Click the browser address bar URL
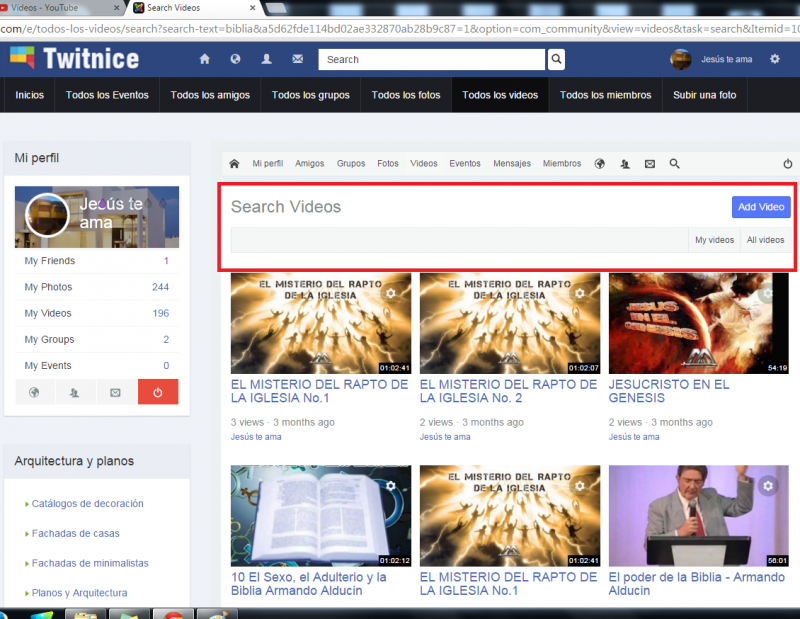Image resolution: width=800 pixels, height=619 pixels. click(x=400, y=29)
